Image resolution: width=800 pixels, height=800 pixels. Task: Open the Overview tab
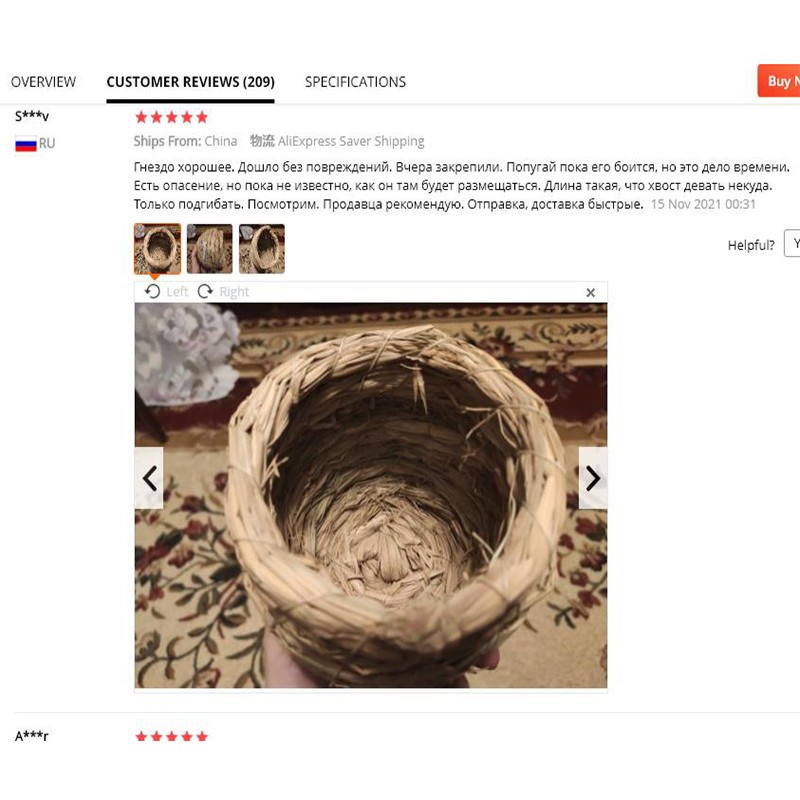coord(43,82)
